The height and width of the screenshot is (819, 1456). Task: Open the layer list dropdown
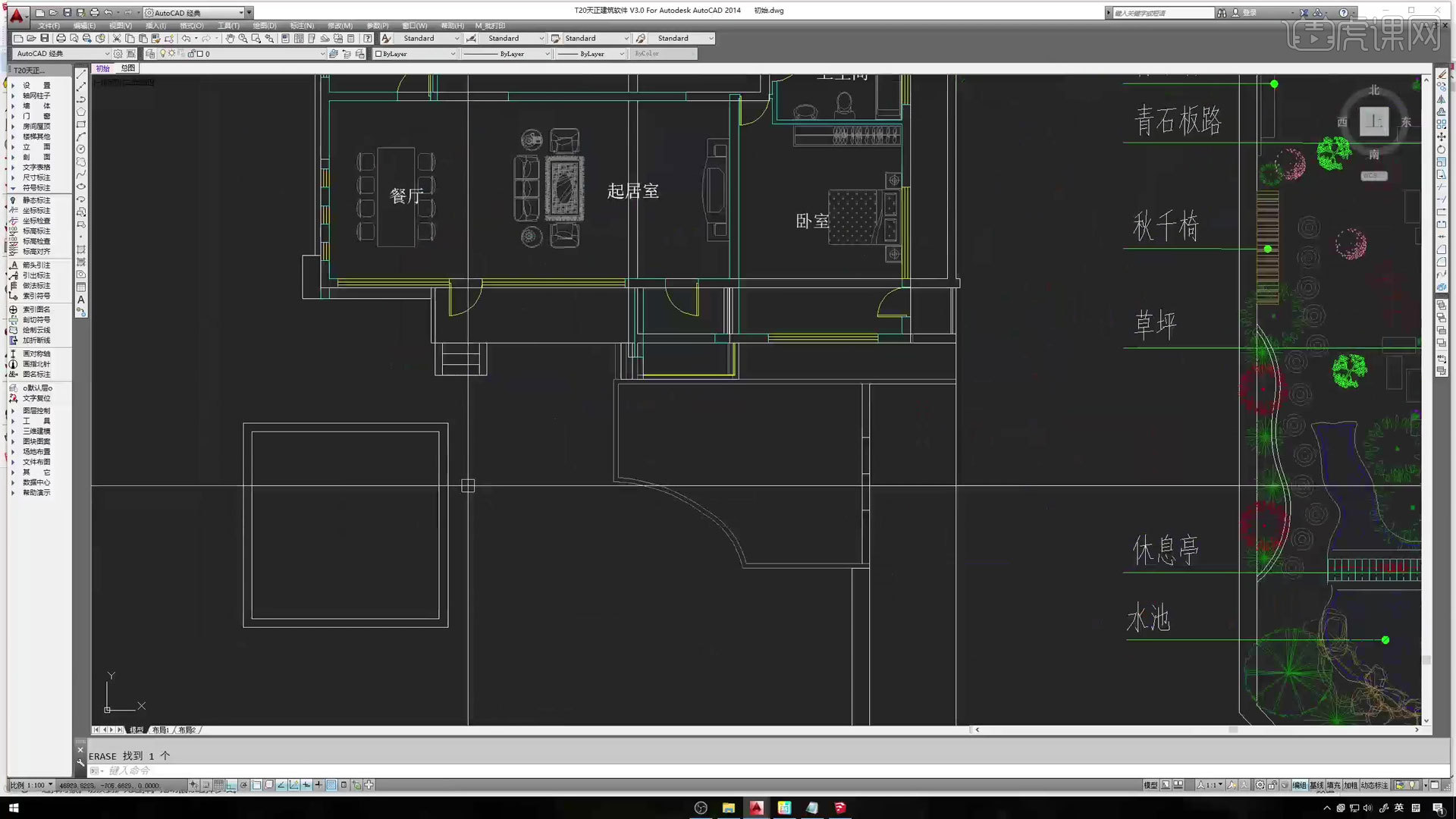point(322,54)
